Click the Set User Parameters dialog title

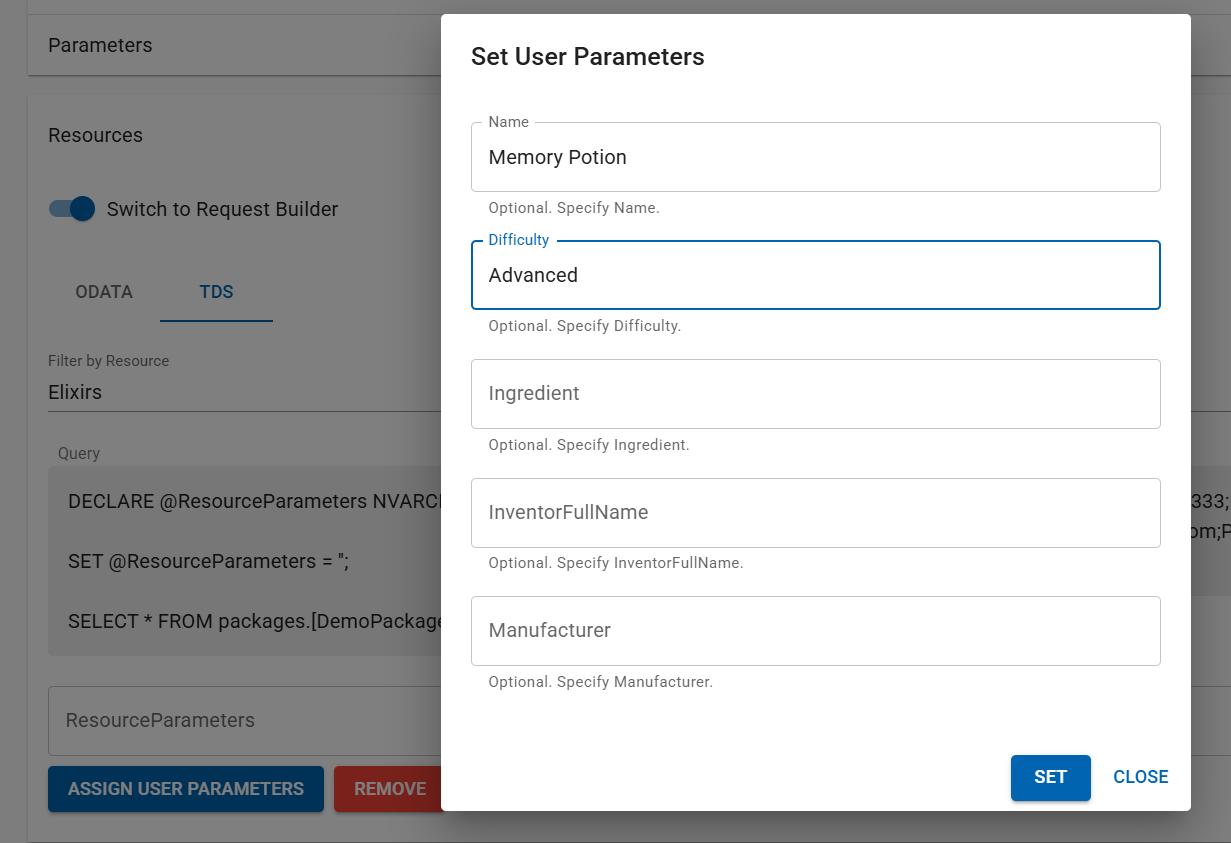[x=587, y=57]
